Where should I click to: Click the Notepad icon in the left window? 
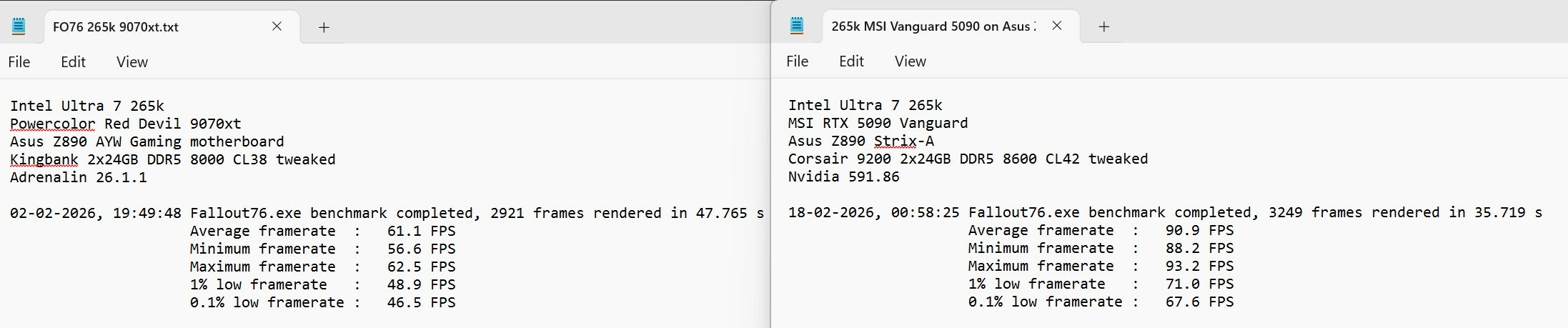click(19, 27)
